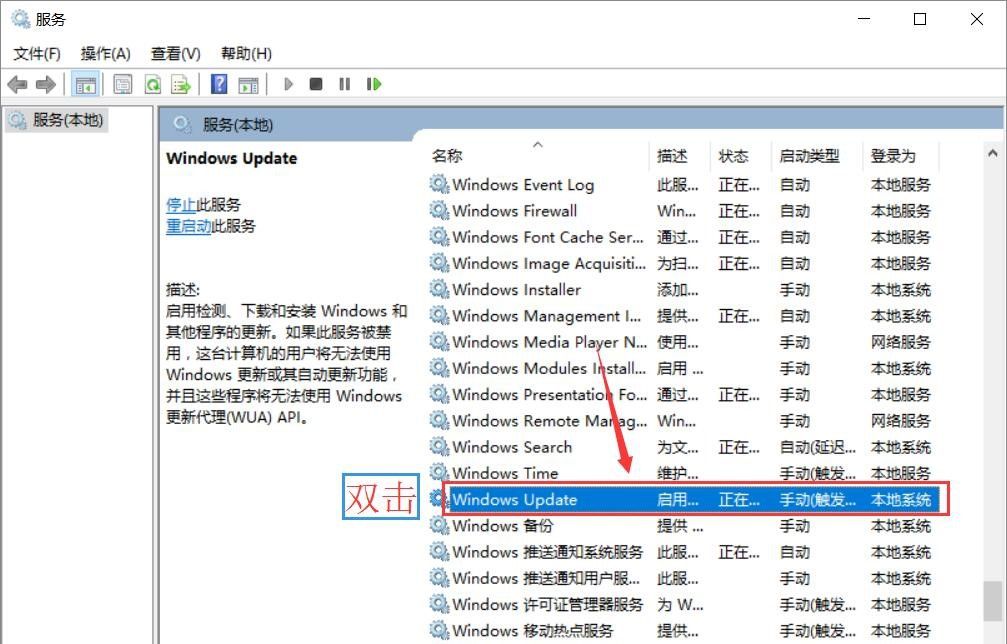Select the gear icon of Windows Installer
This screenshot has width=1007, height=644.
(439, 290)
